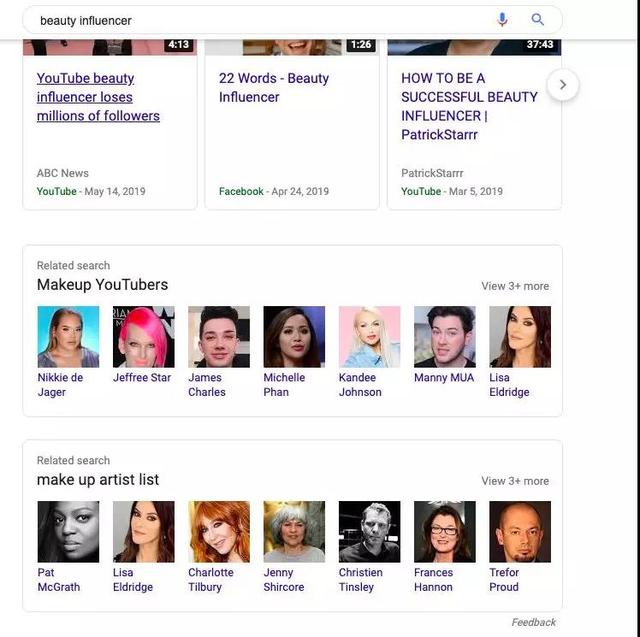This screenshot has width=640, height=637.
Task: Click the 'Facebook' source label
Action: pos(241,191)
